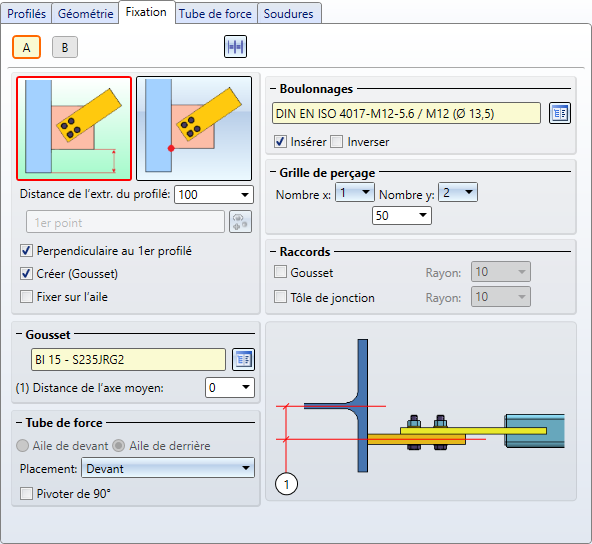Select side A button
The width and height of the screenshot is (592, 544).
[x=26, y=47]
